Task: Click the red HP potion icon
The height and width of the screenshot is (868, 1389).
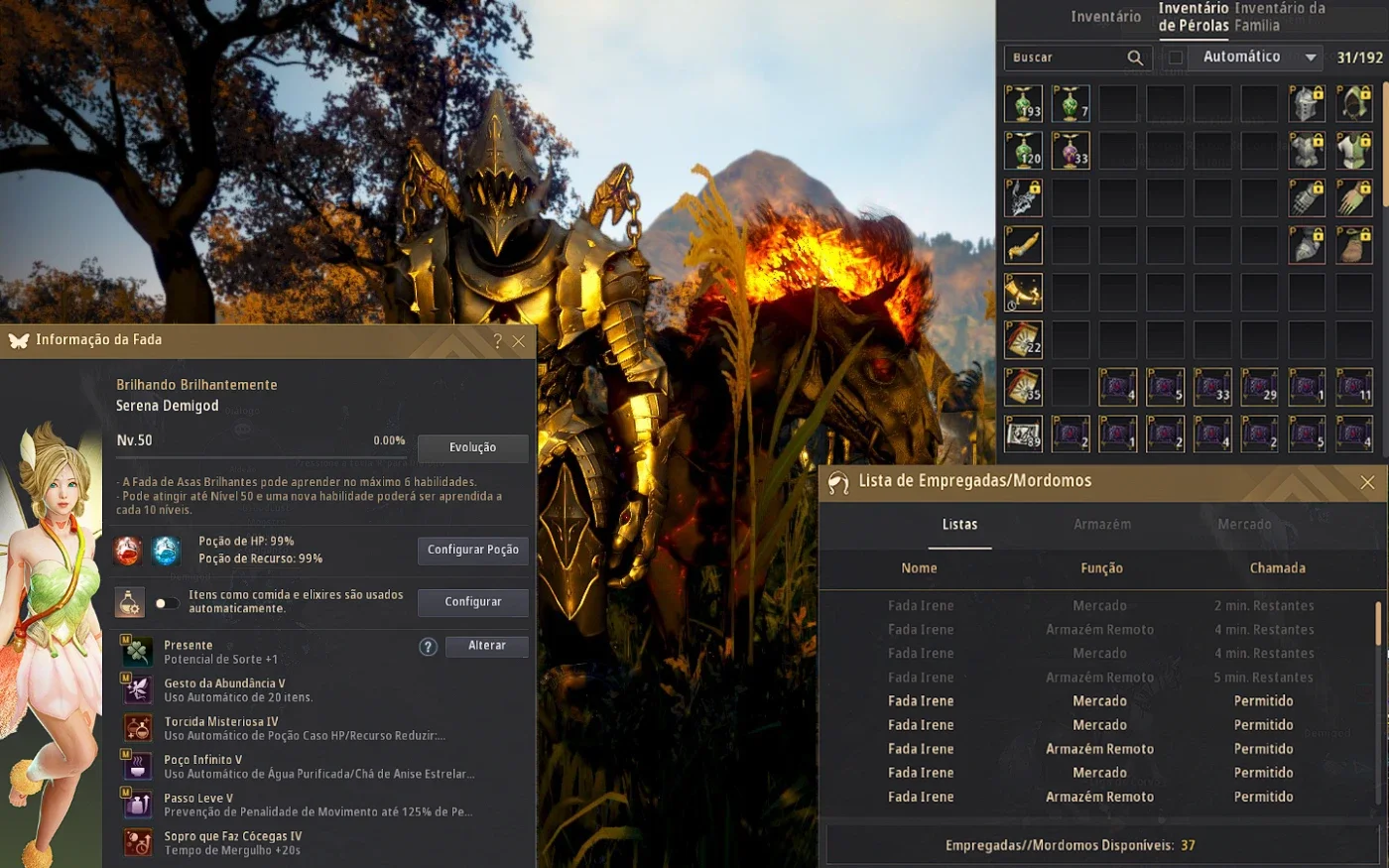Action: (x=128, y=550)
